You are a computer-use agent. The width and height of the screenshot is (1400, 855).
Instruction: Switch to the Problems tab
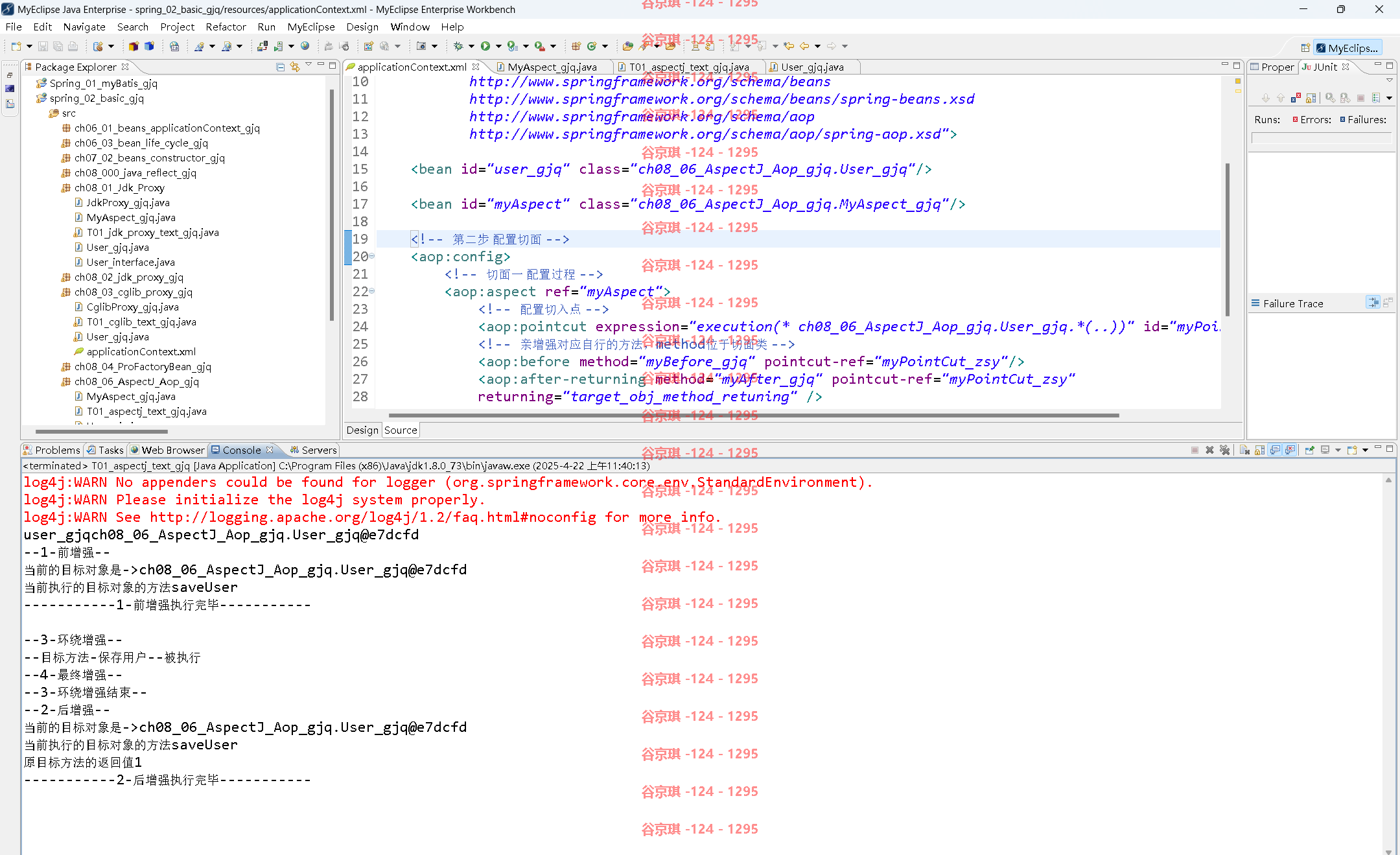pyautogui.click(x=52, y=450)
